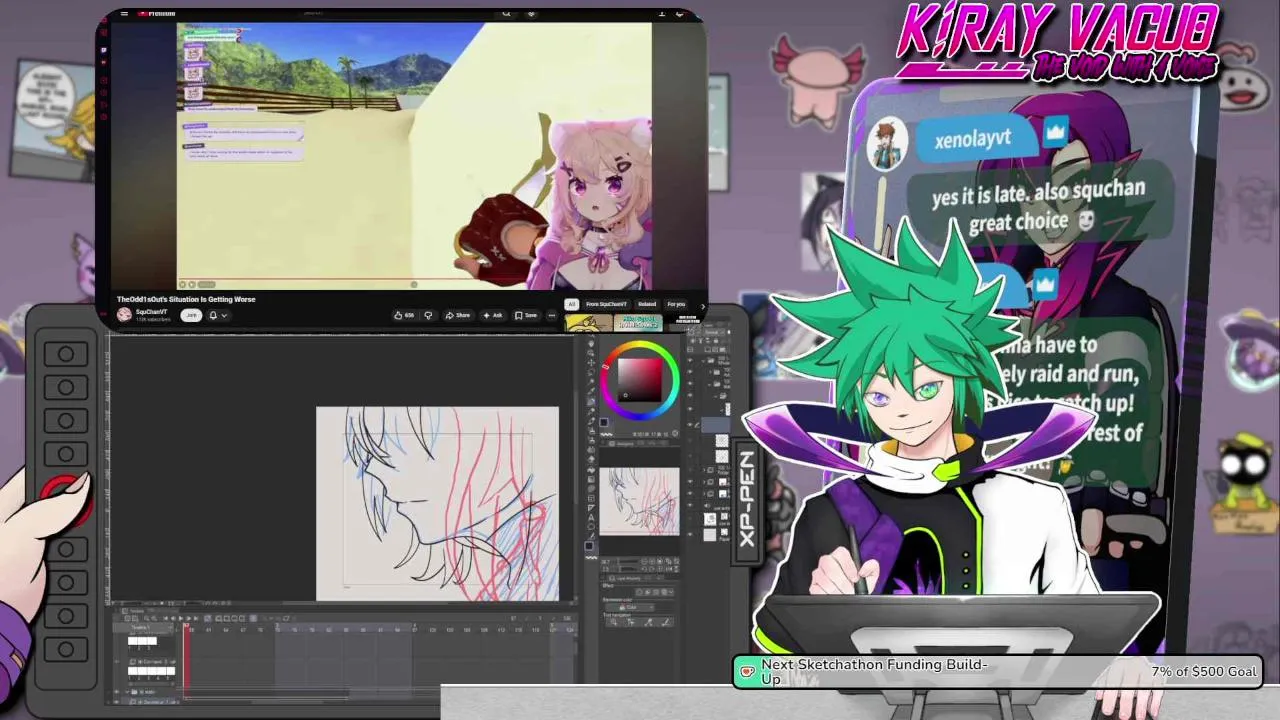
Task: Click the Navigator preview thumbnail
Action: (x=639, y=501)
